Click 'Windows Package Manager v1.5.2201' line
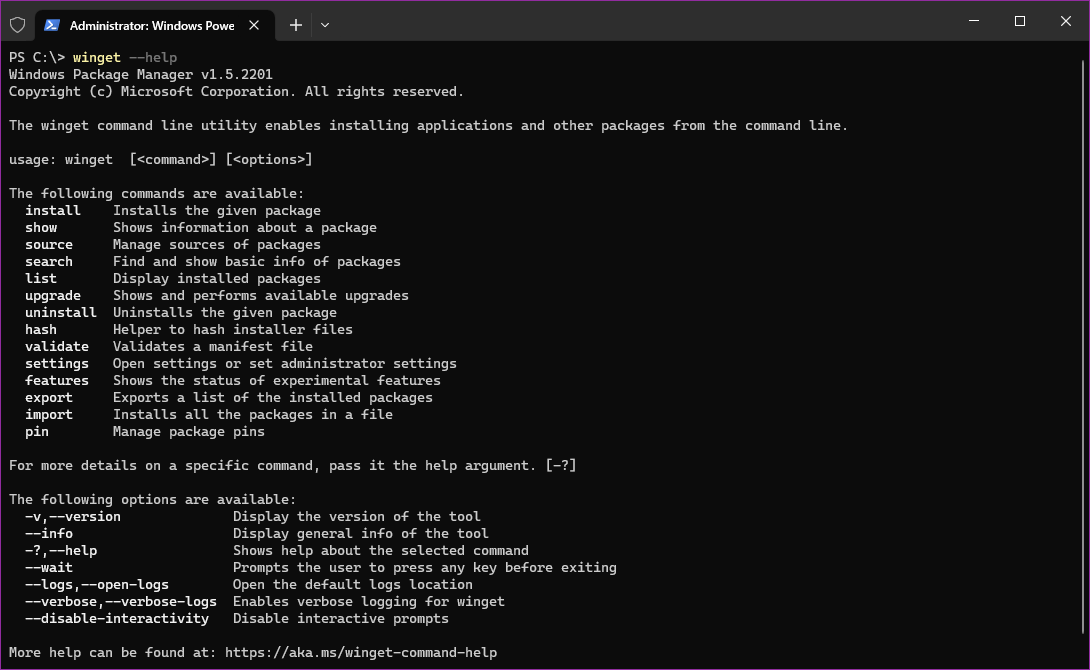1090x670 pixels. (x=140, y=74)
